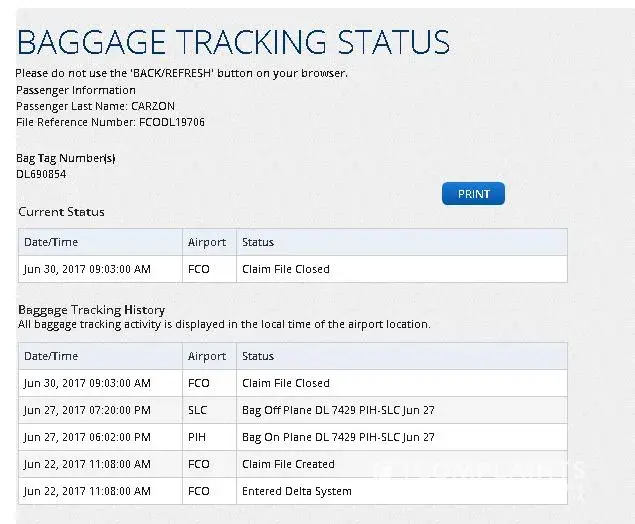
Task: Select the Bag On Plane DL 7429 entry
Action: coord(338,437)
